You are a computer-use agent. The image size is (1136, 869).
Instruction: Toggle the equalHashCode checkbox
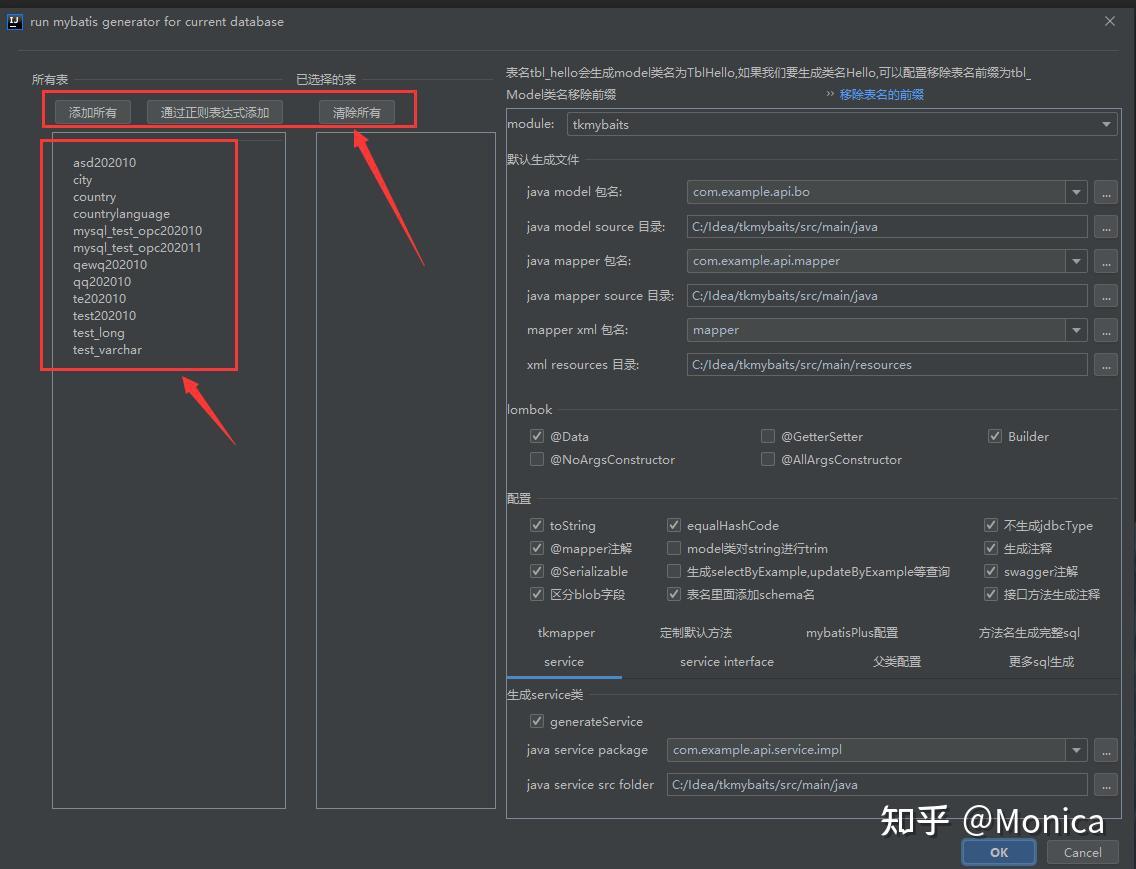coord(674,525)
